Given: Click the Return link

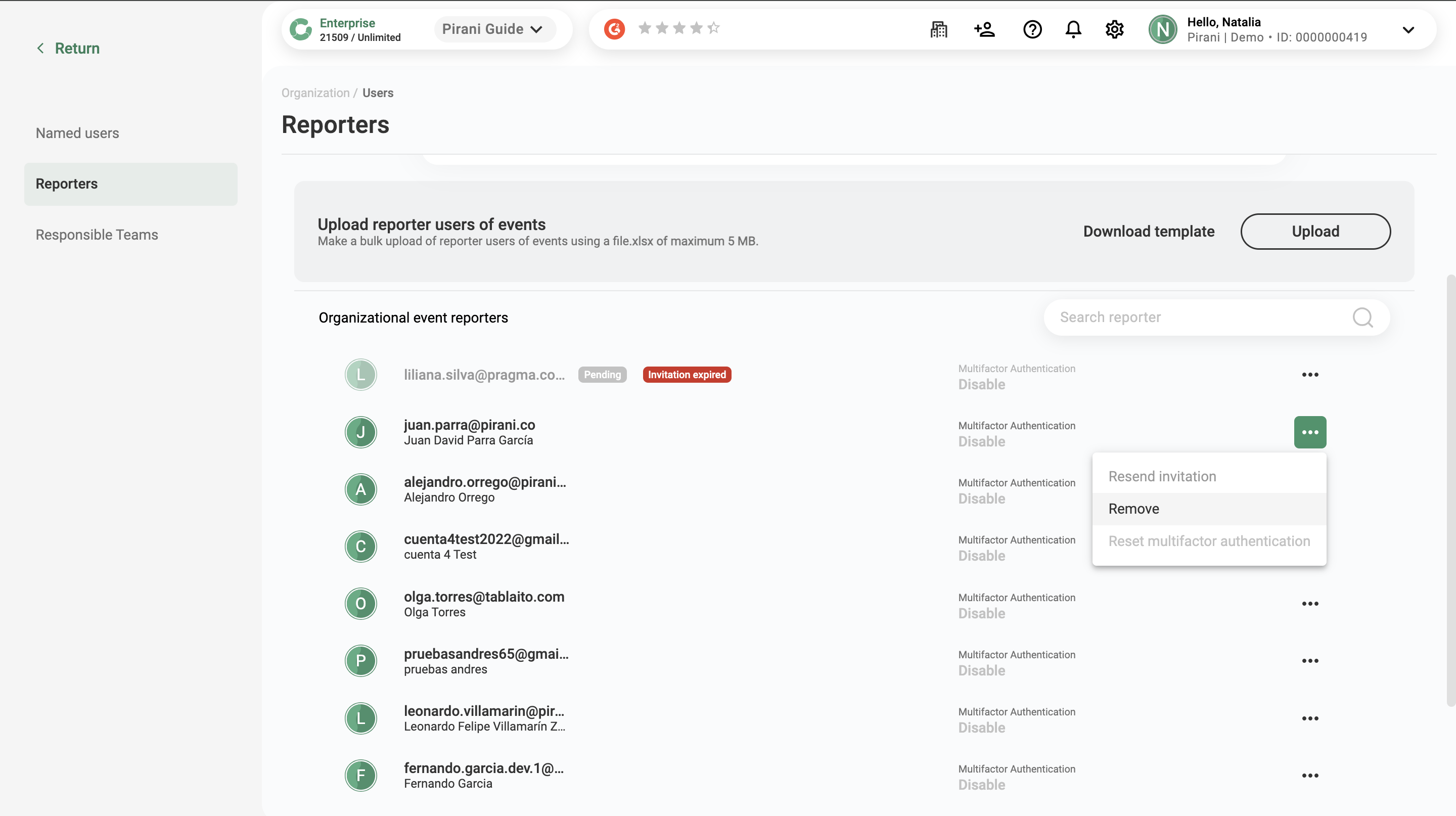Looking at the screenshot, I should coord(68,49).
